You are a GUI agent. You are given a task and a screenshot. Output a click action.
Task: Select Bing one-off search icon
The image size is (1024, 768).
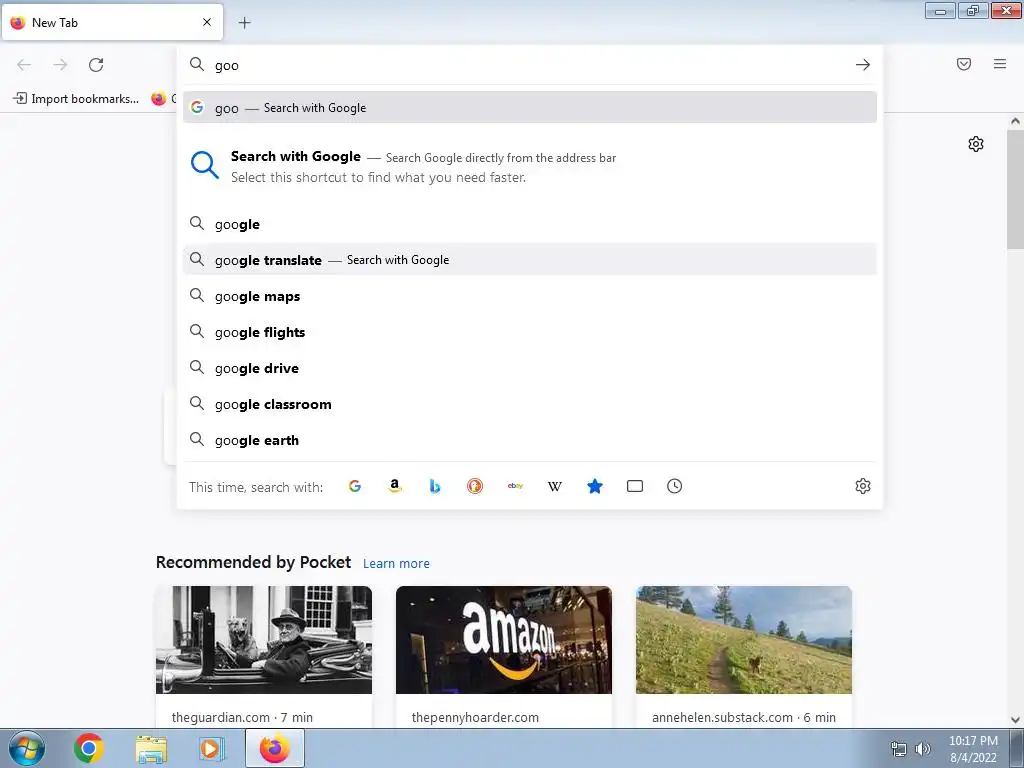(435, 486)
